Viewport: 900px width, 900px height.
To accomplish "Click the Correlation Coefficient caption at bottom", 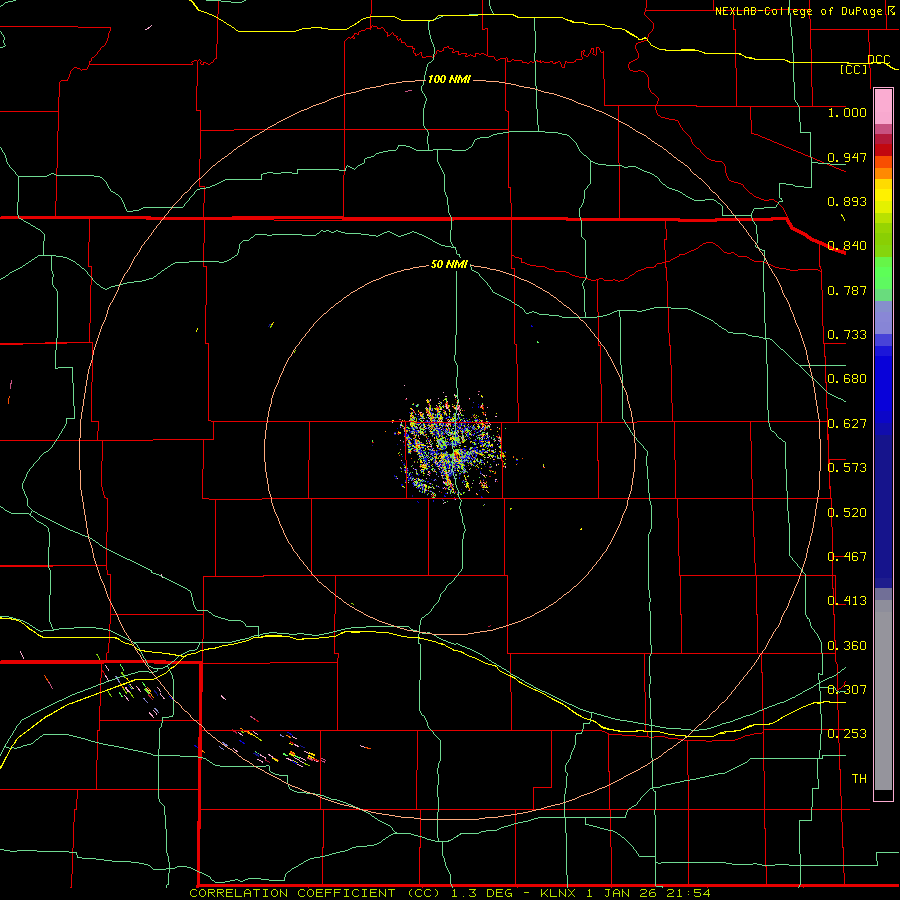I will click(x=449, y=893).
